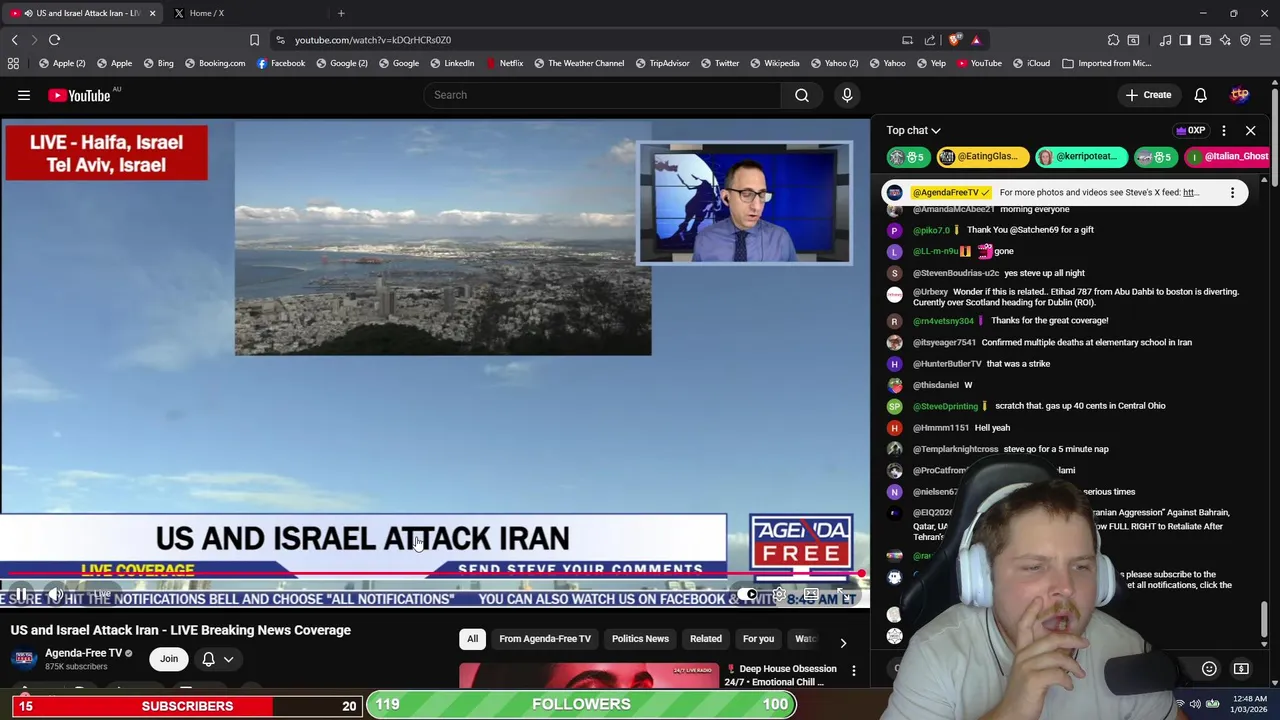Viewport: 1280px width, 720px height.
Task: Open Agenda-Free TV channel name
Action: (83, 653)
